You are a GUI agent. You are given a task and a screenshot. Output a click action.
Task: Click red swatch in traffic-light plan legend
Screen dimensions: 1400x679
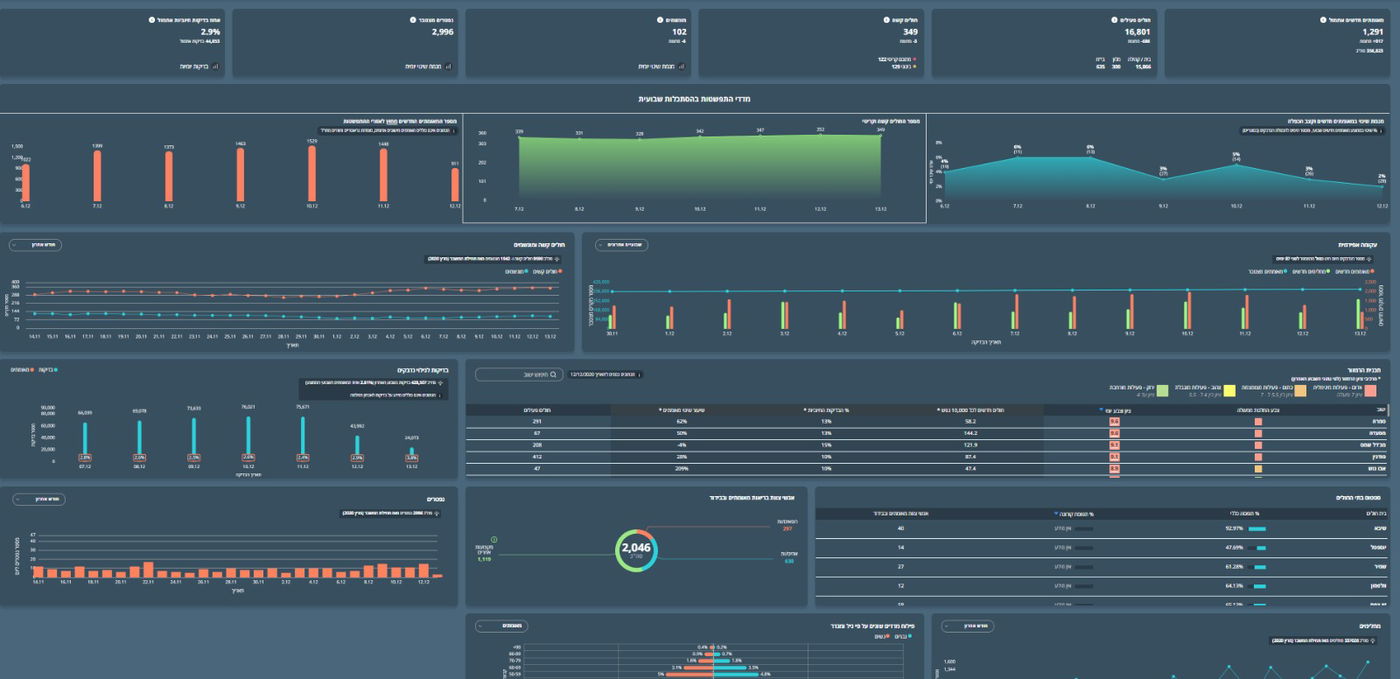pyautogui.click(x=1370, y=390)
